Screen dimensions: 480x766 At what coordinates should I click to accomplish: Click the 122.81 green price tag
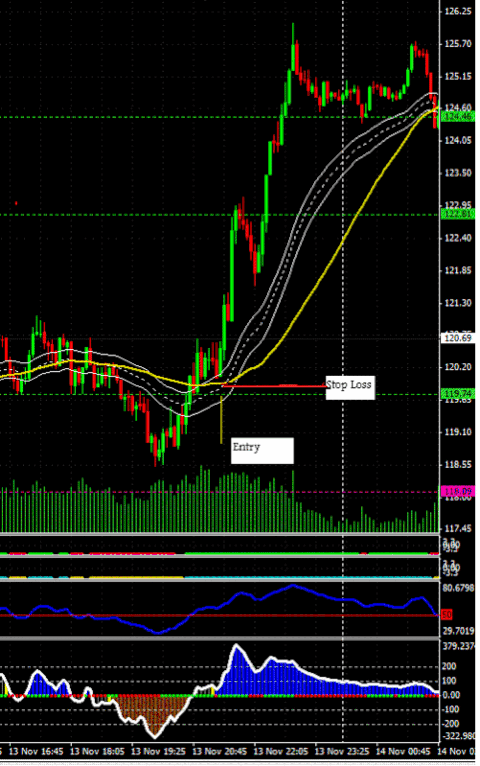pyautogui.click(x=457, y=214)
